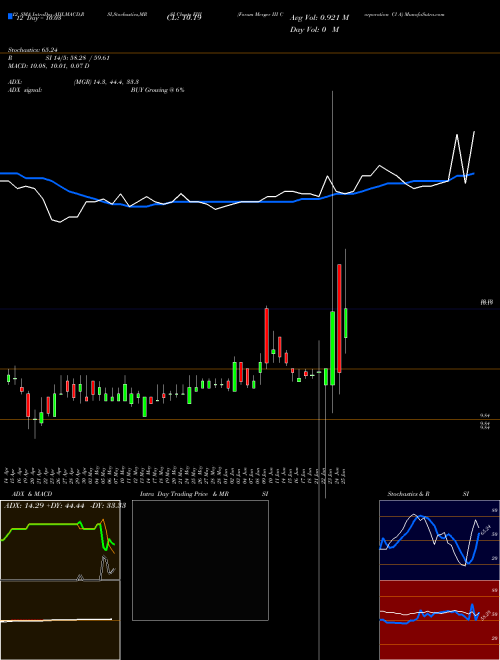Screen dimensions: 500x660
Task: Open the ManafaSutra.com watermark link
Action: [423, 14]
